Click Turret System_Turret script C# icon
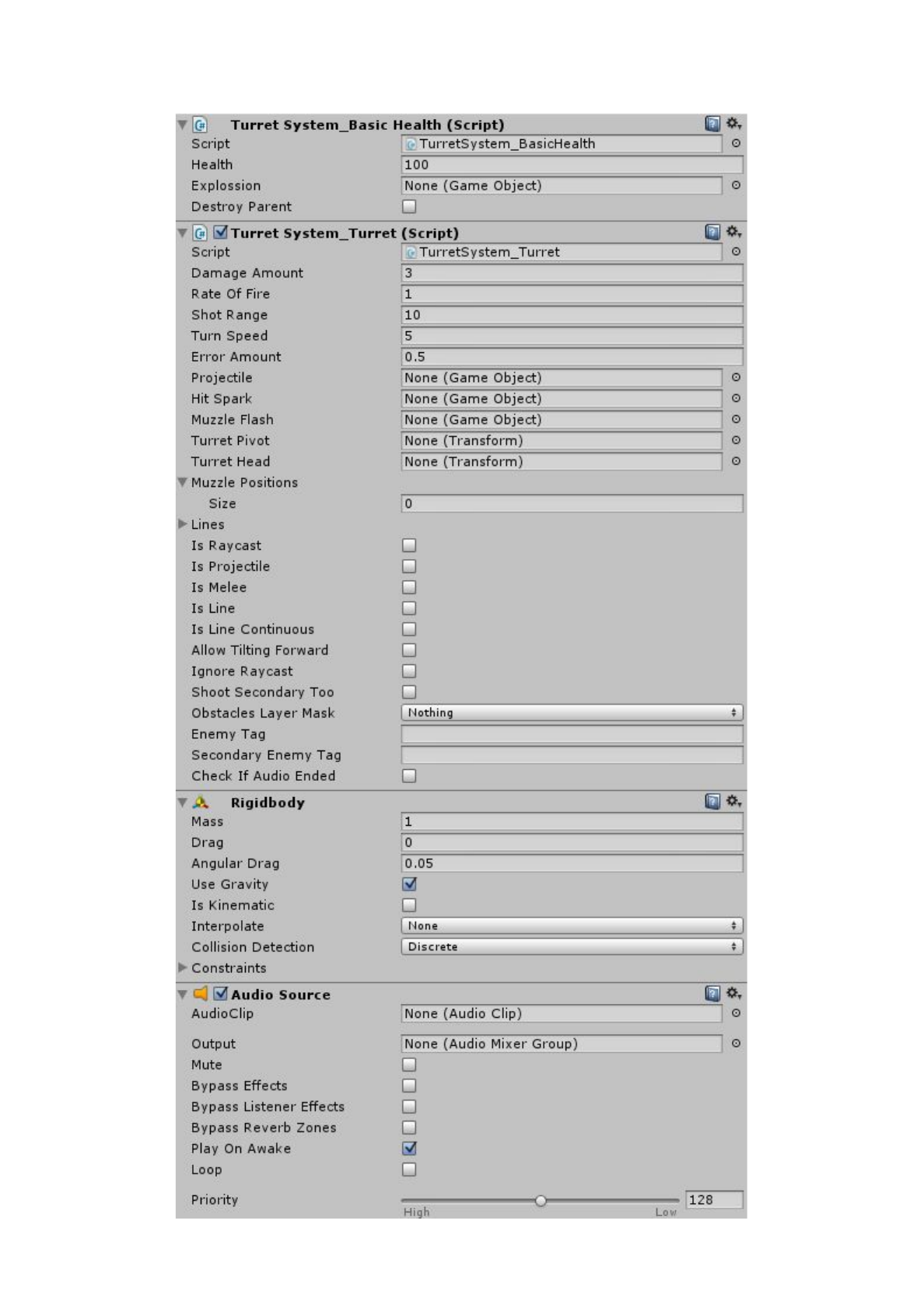The height and width of the screenshot is (1308, 924). (x=201, y=233)
